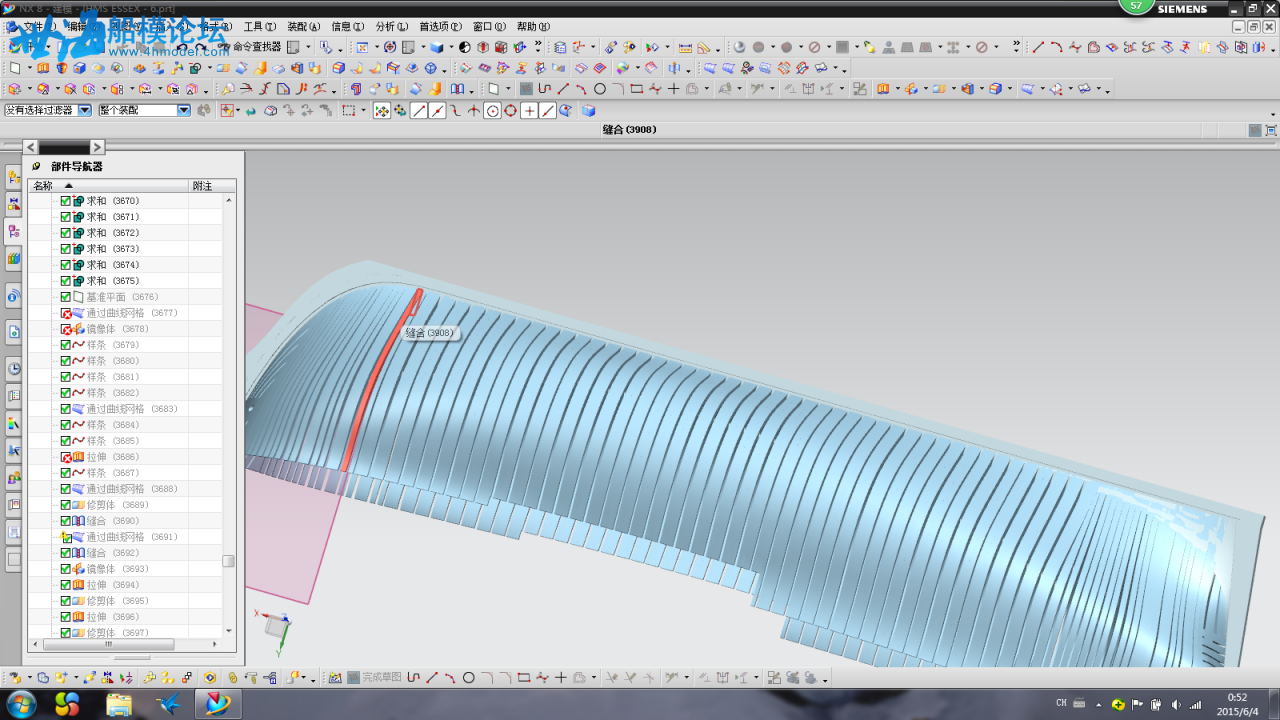The width and height of the screenshot is (1280, 720).
Task: Open Windows Explorer from taskbar
Action: [119, 704]
